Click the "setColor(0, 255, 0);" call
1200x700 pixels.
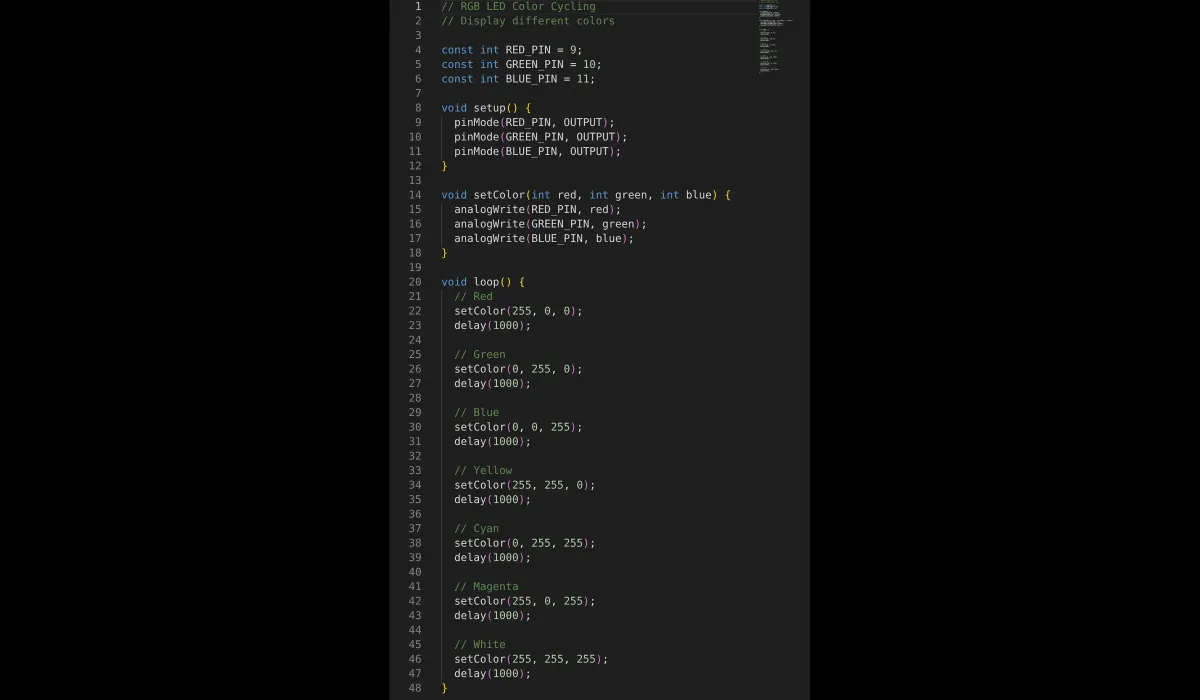pos(518,369)
